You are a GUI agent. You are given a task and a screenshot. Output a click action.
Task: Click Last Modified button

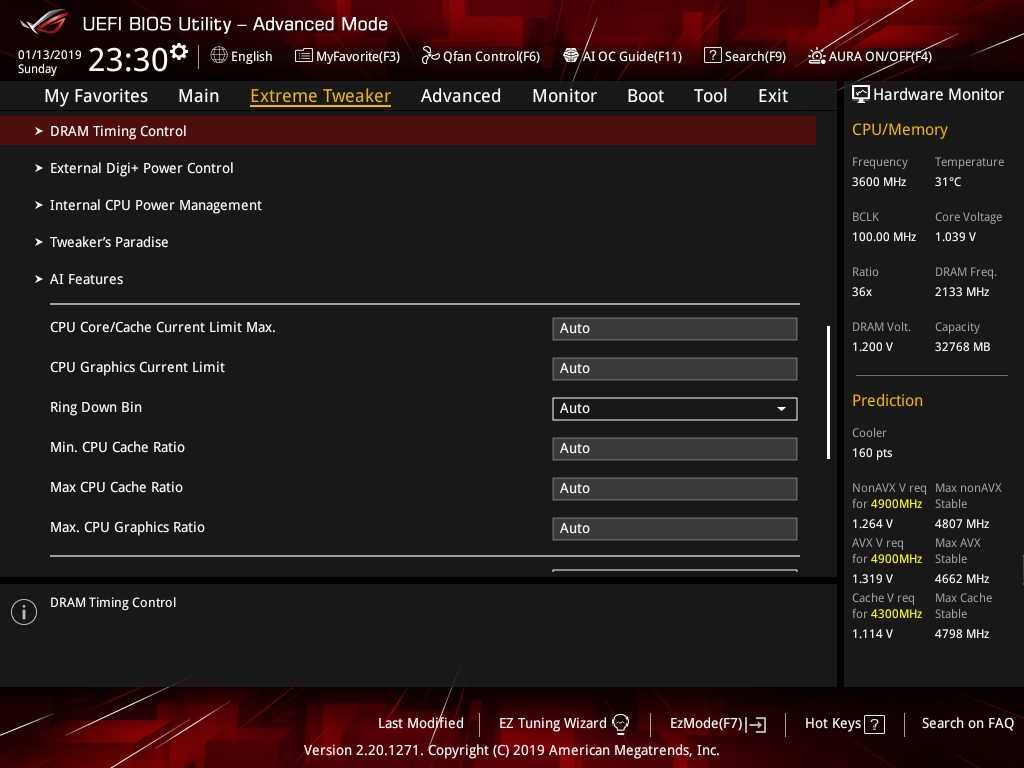(x=420, y=724)
